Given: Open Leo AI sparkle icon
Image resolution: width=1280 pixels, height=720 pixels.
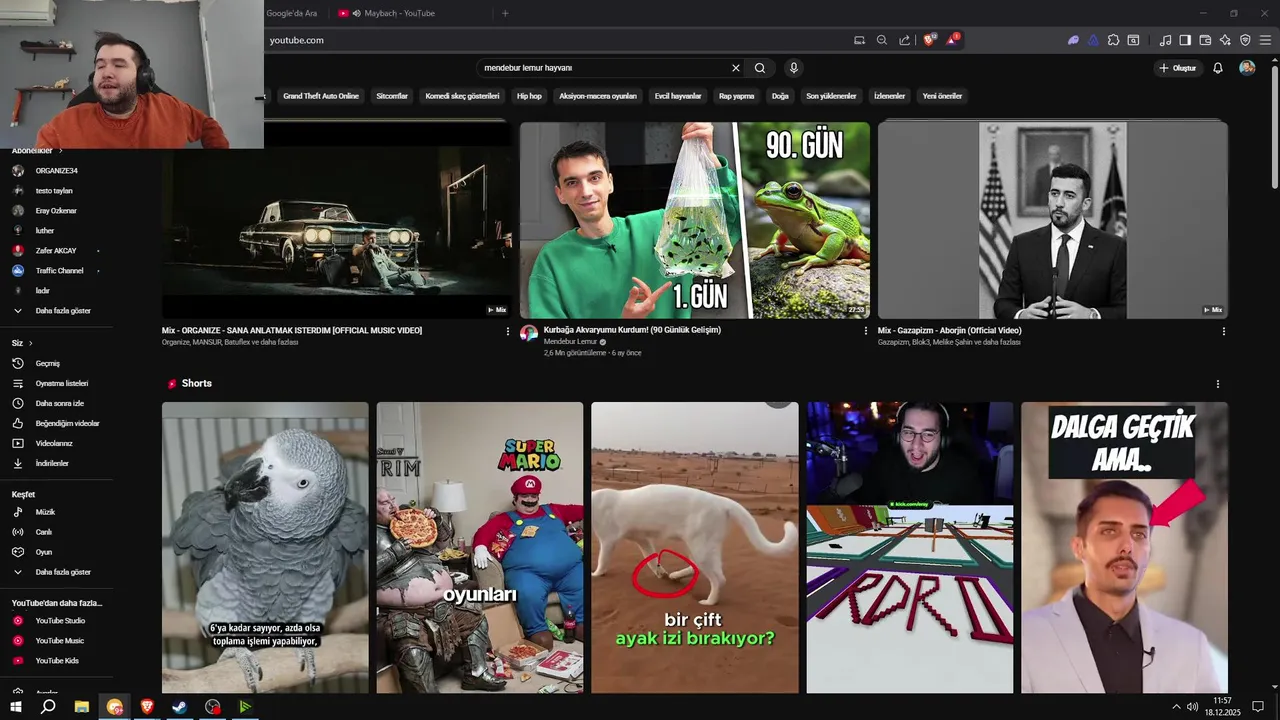Looking at the screenshot, I should (x=1225, y=40).
